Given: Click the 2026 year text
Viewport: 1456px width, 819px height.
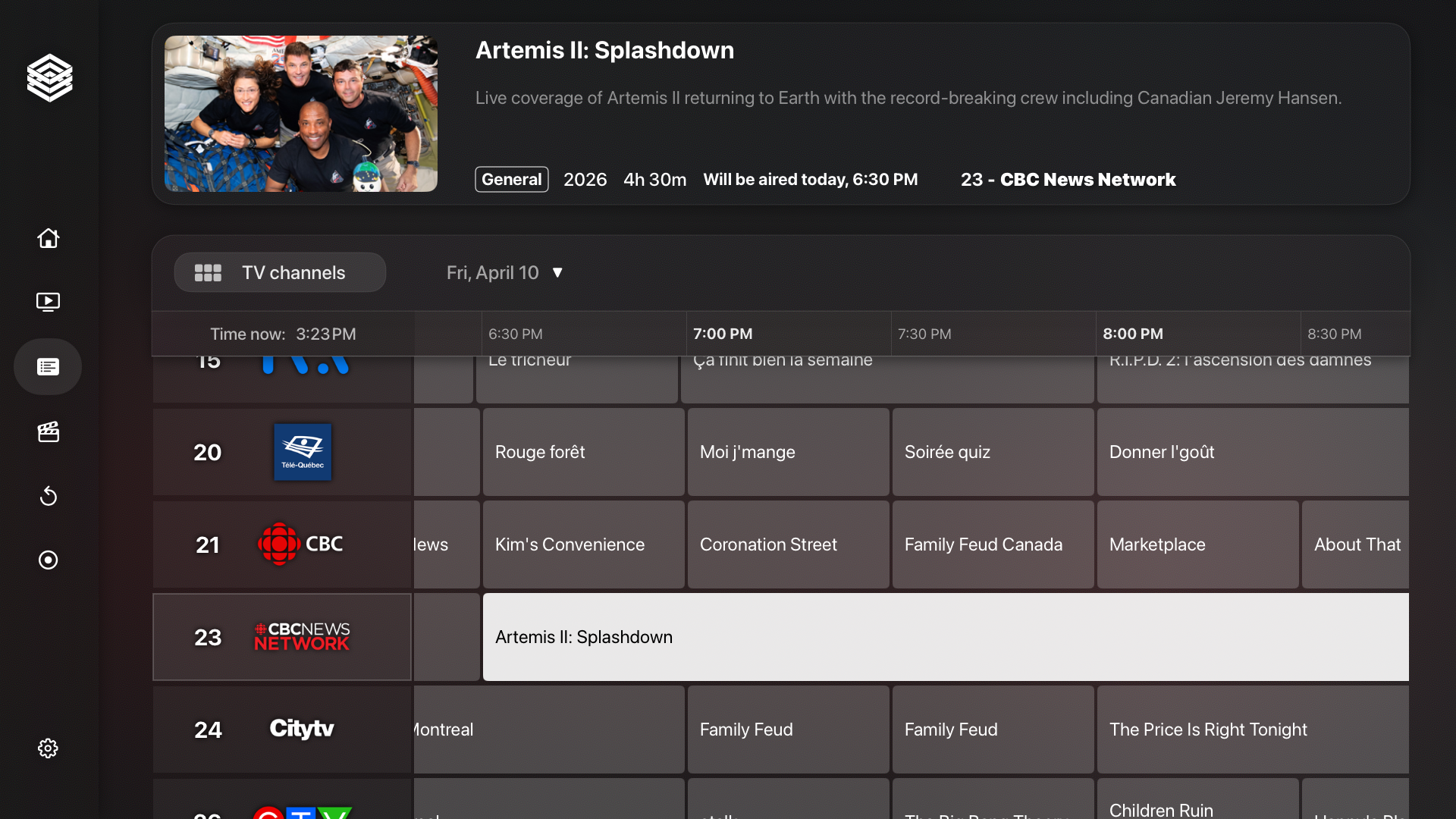Looking at the screenshot, I should 585,180.
